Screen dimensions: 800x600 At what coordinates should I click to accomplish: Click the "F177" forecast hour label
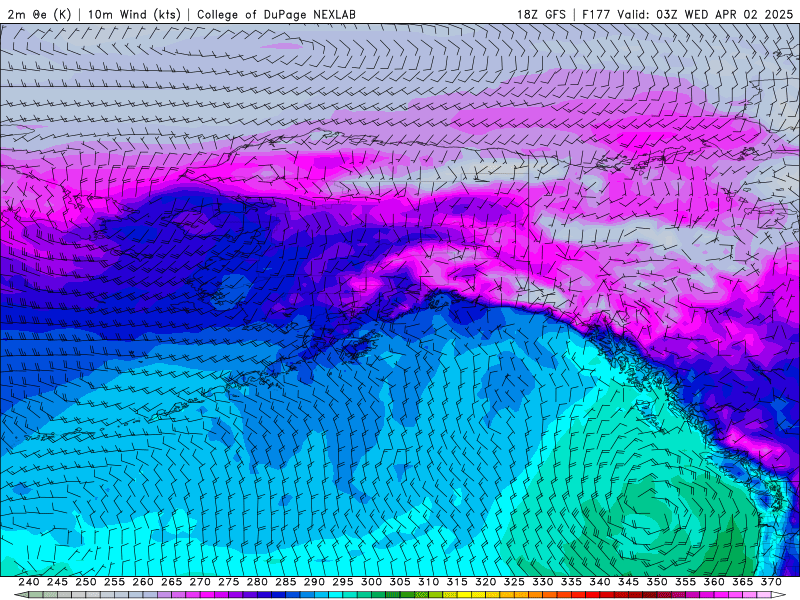[597, 14]
